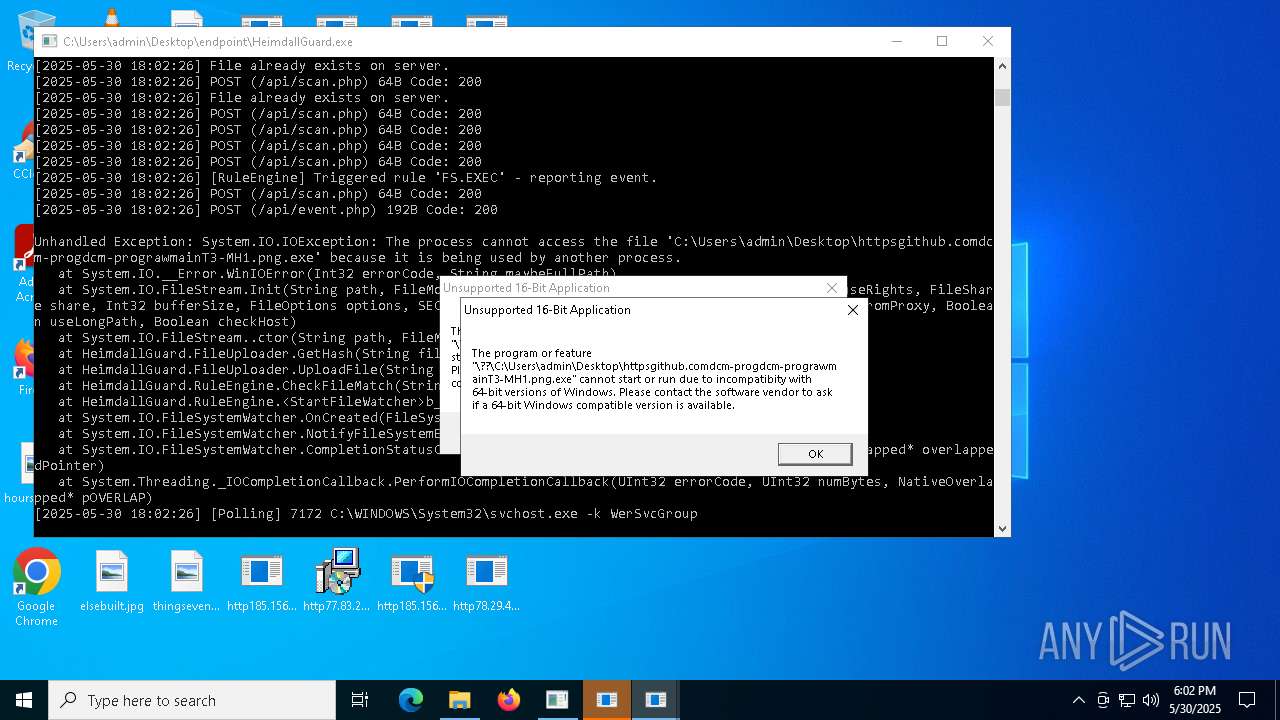Click OK in the Unsupported 16-Bit Application dialog
The image size is (1280, 720).
click(x=815, y=454)
